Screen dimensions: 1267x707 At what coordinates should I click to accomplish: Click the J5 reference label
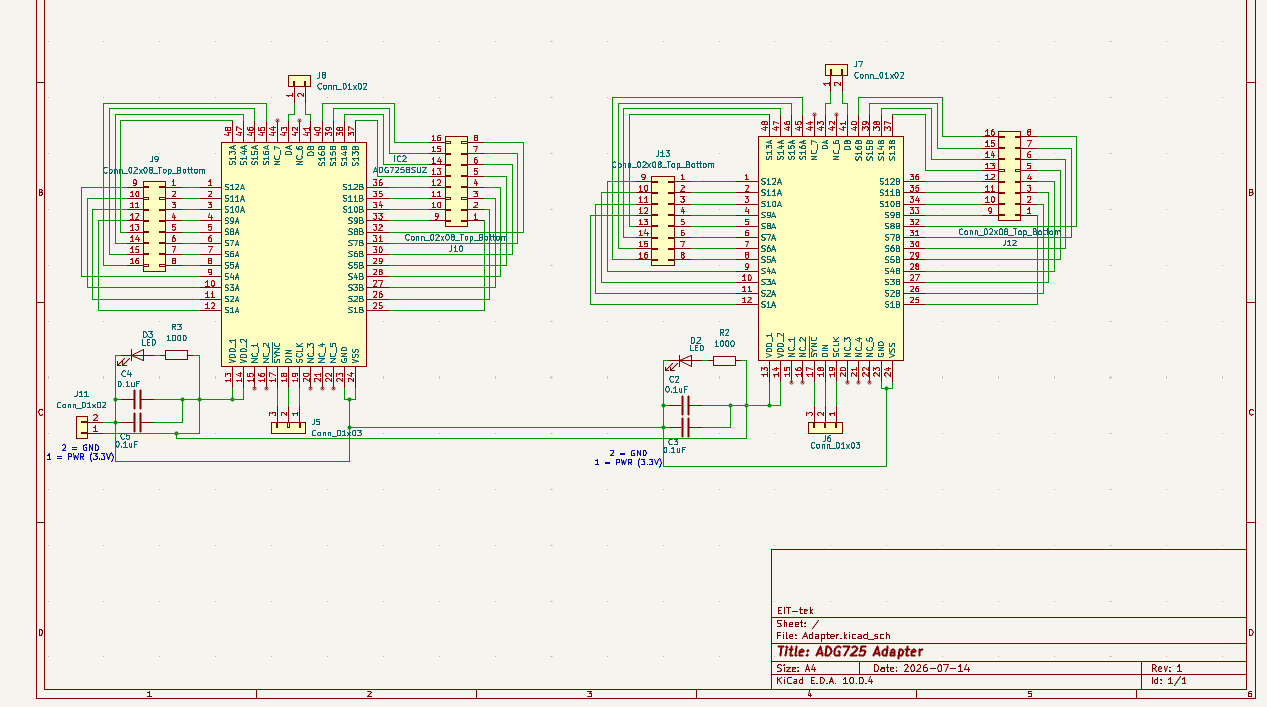316,422
